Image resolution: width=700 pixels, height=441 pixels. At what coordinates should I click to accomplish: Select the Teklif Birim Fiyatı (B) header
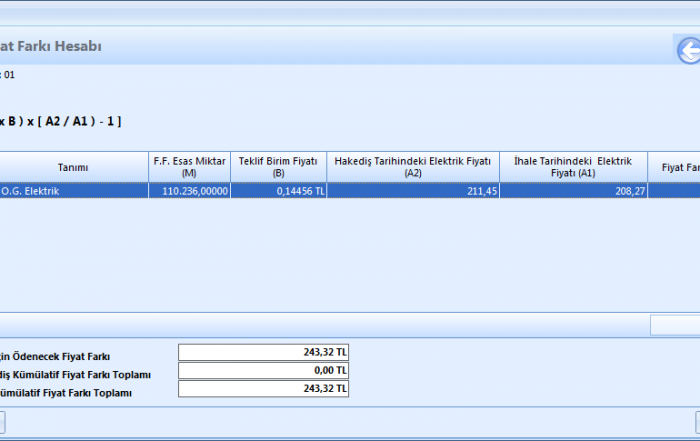pos(278,167)
